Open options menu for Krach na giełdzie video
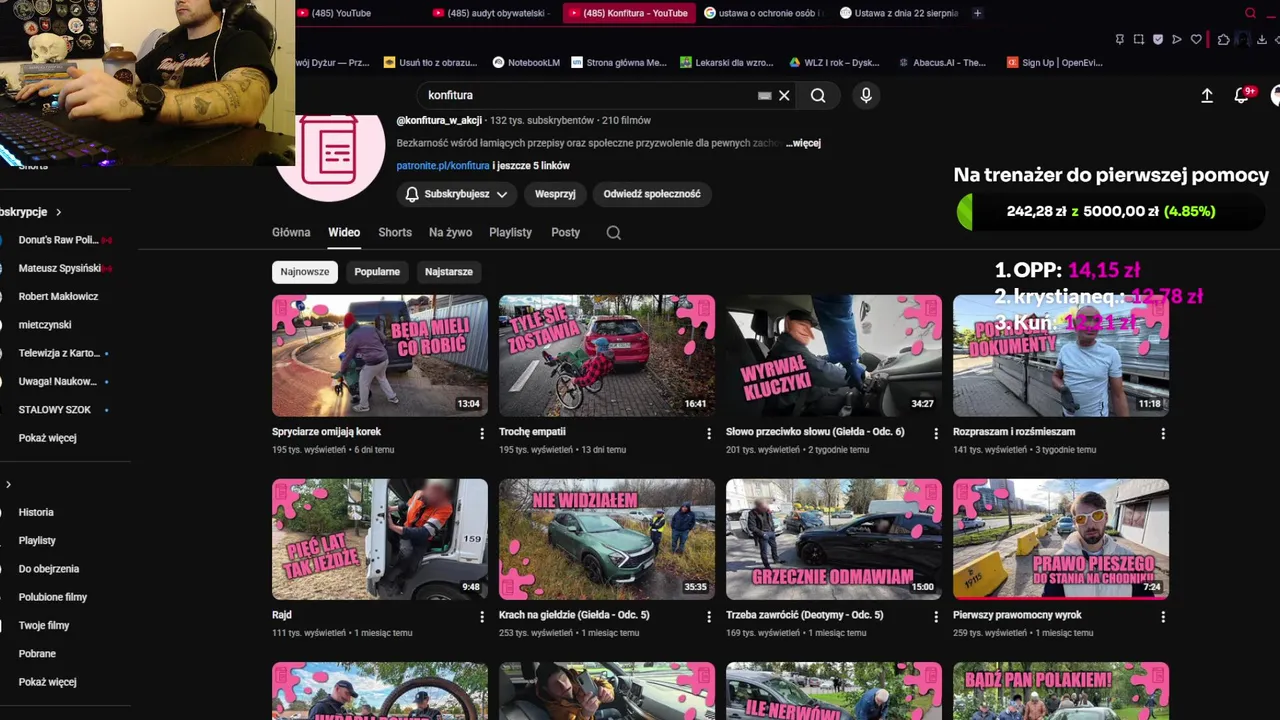 tap(709, 617)
